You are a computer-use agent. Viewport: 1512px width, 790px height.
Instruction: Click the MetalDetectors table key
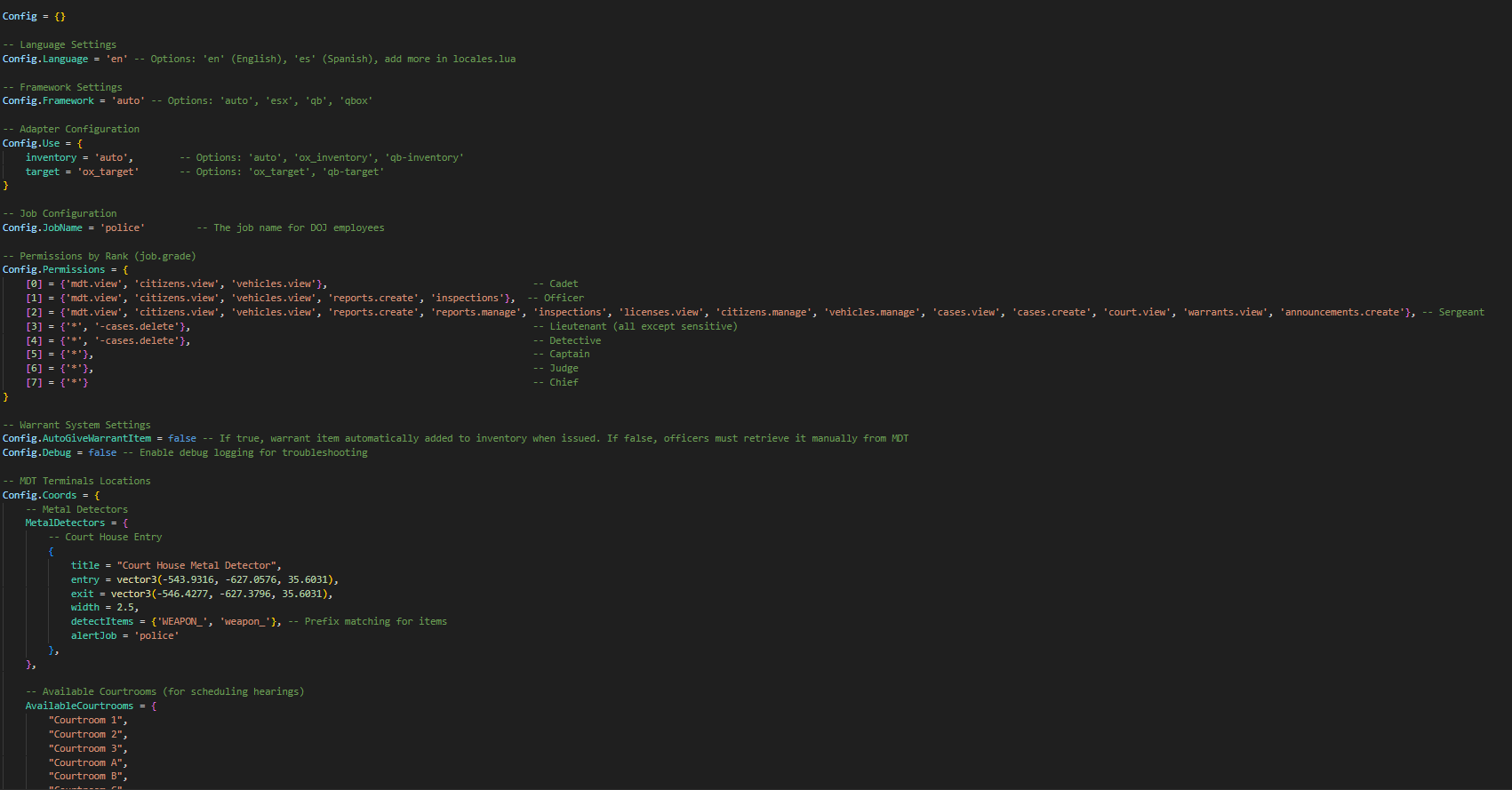65,523
